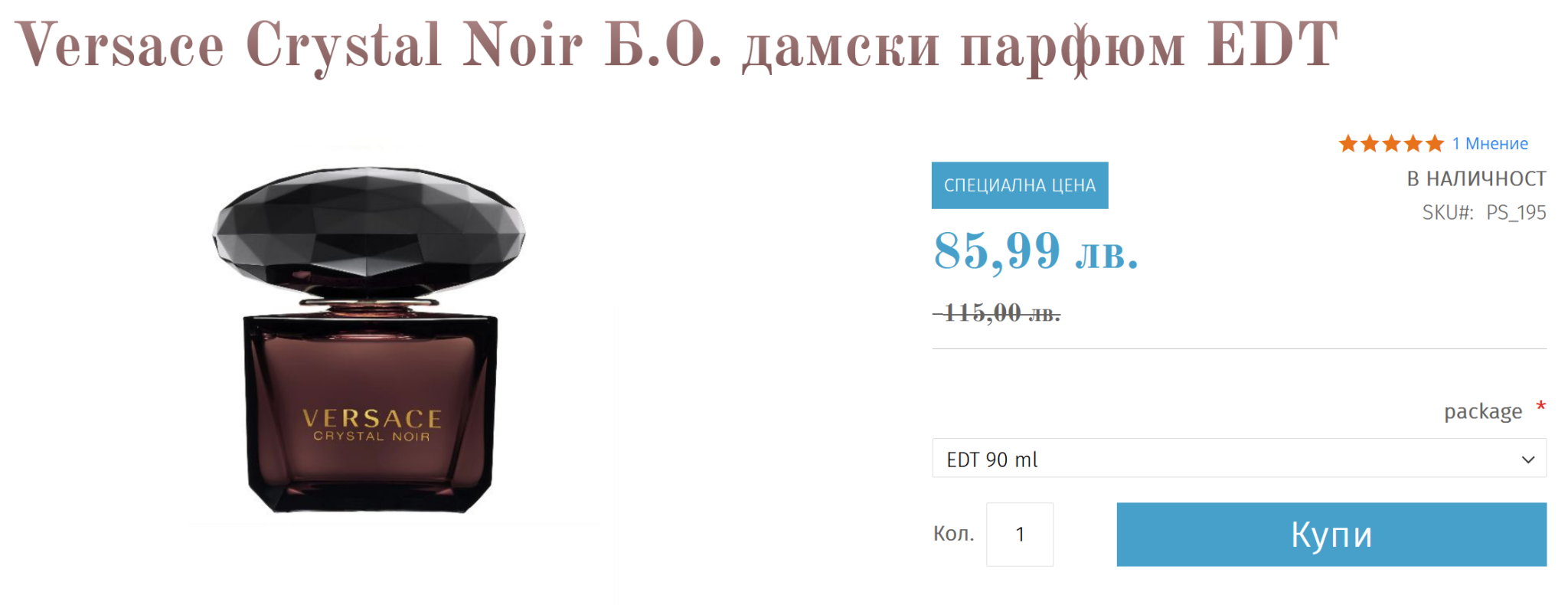This screenshot has width=1568, height=605.
Task: Click the 'Кол.' quantity label
Action: pos(953,533)
